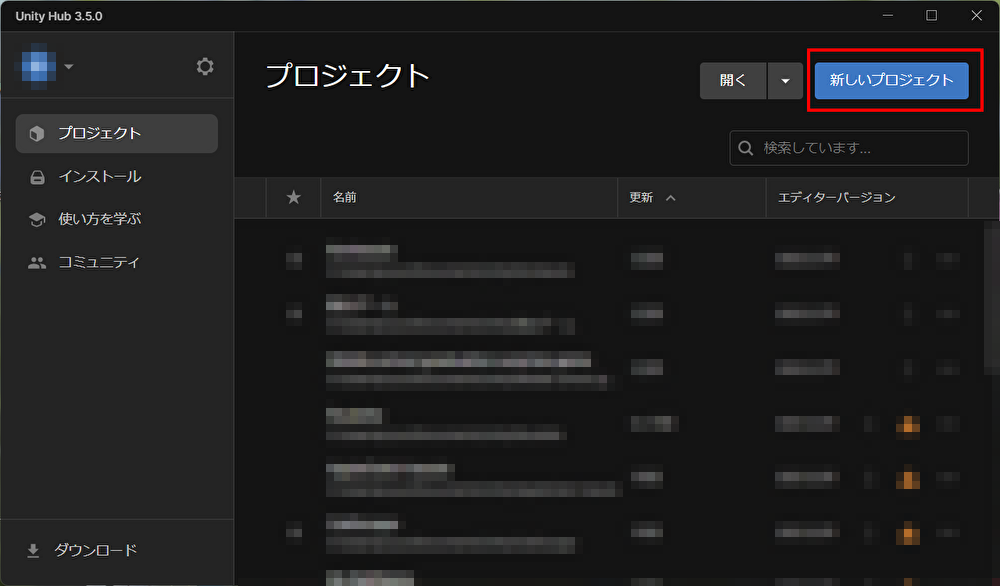The width and height of the screenshot is (1000, 586).
Task: Click the download arrow icon
Action: click(x=33, y=550)
